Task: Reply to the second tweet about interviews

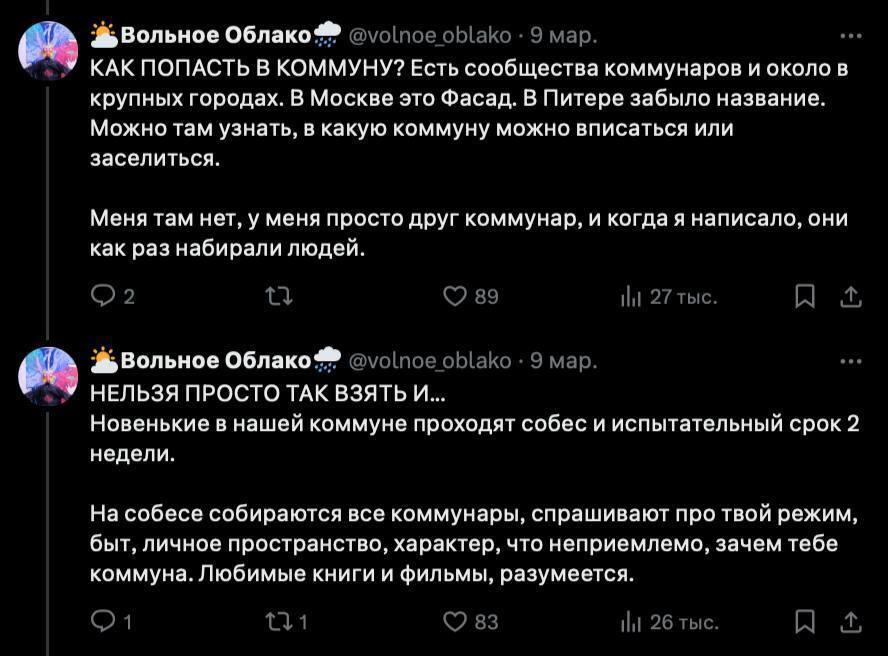Action: 103,622
